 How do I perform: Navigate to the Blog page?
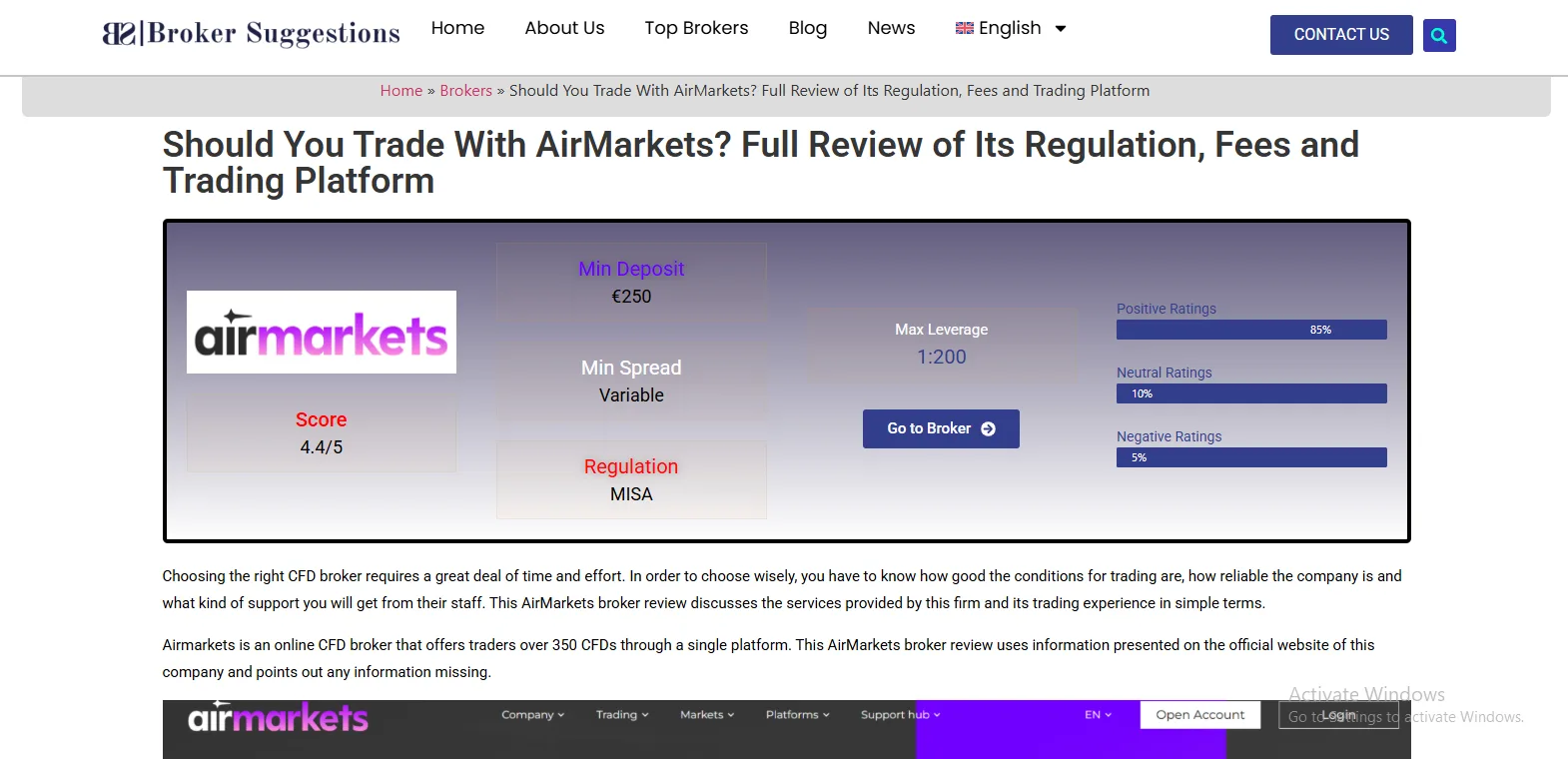point(808,28)
